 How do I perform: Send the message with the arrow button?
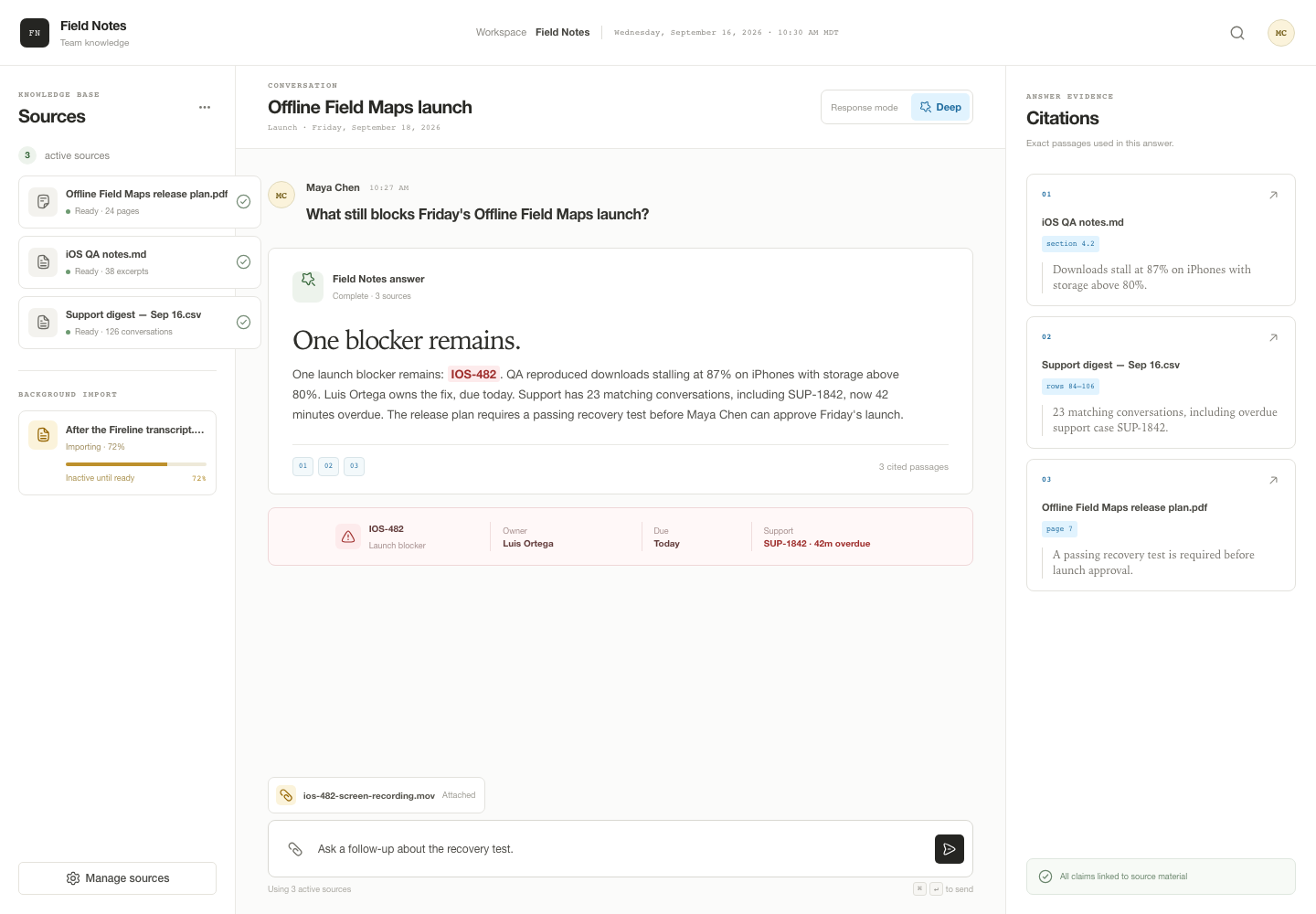pos(950,849)
